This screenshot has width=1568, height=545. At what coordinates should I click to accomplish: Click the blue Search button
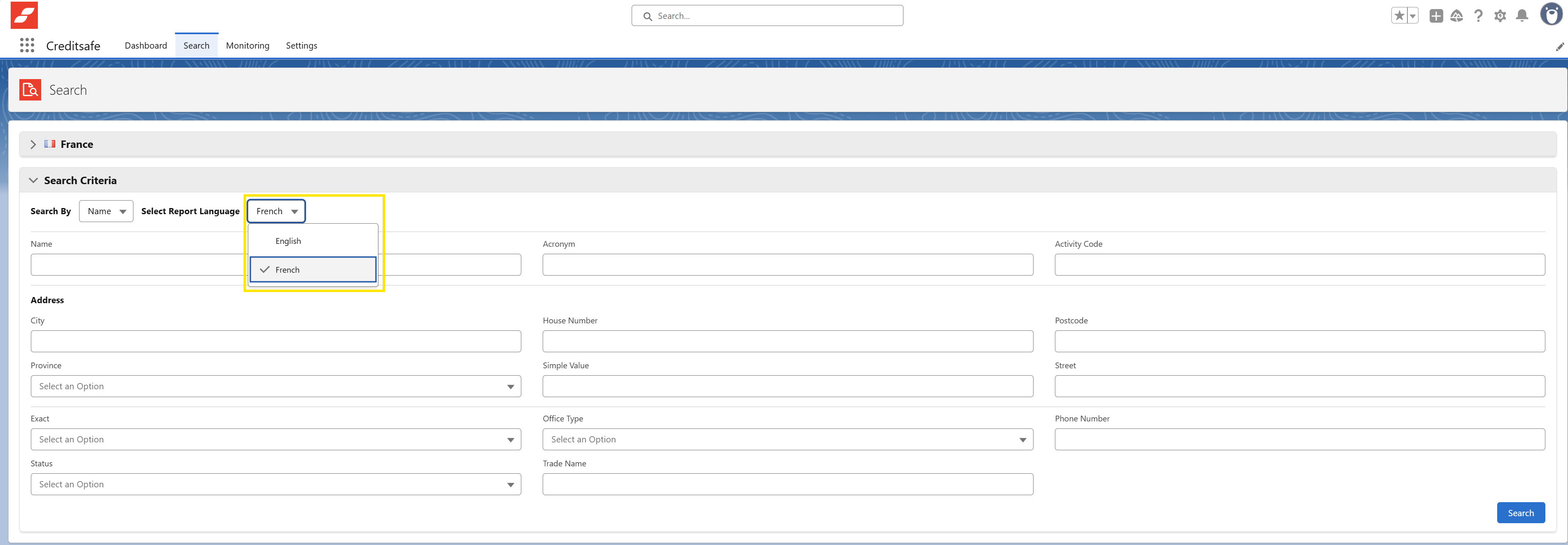[x=1520, y=513]
